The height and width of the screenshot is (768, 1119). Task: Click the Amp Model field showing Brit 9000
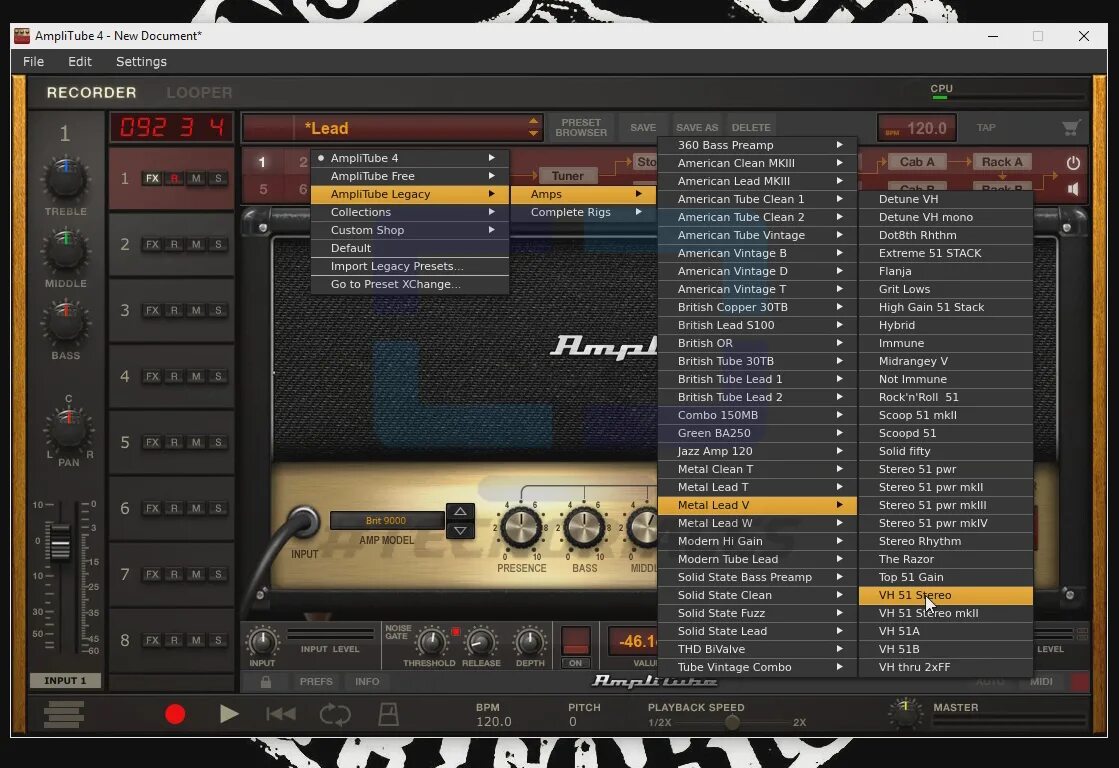coord(386,520)
